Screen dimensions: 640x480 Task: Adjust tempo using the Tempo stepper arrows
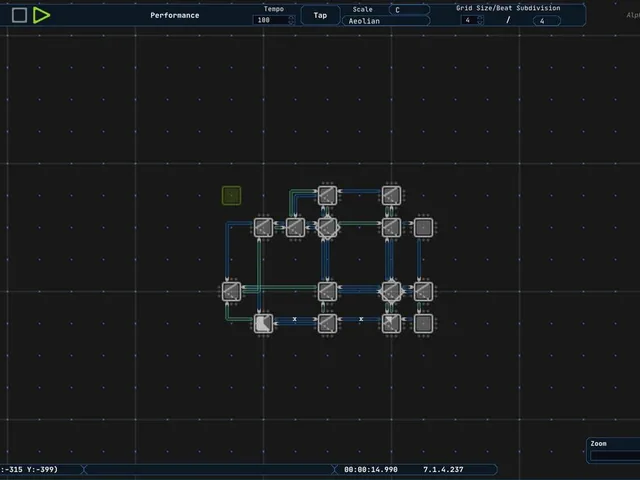click(291, 20)
